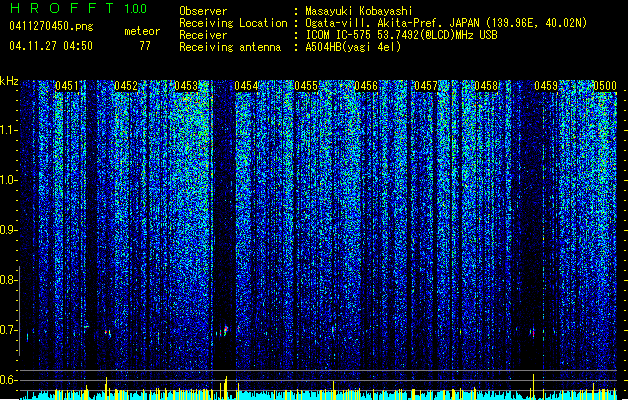Click the 0456 time marker
629x400 pixels.
point(366,86)
